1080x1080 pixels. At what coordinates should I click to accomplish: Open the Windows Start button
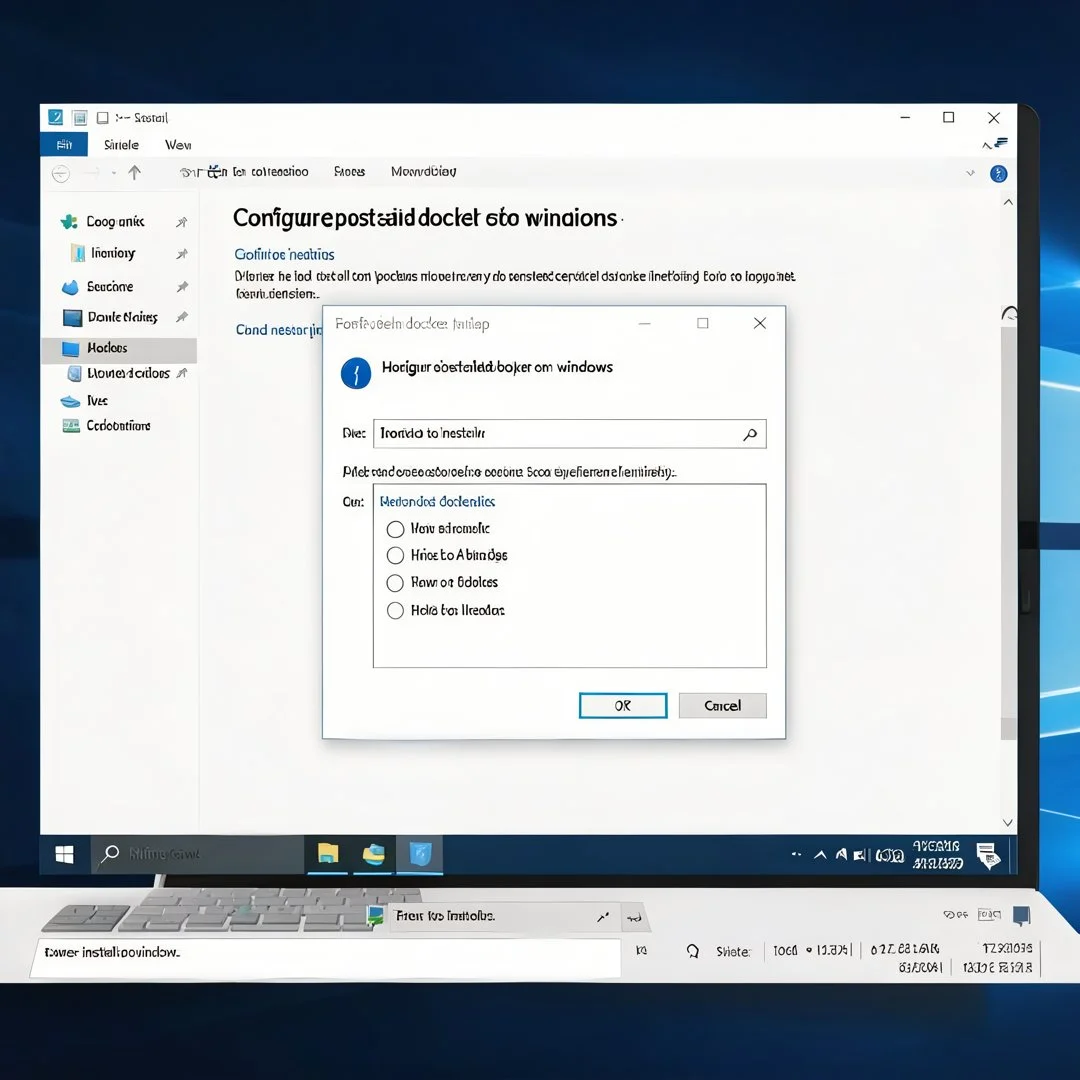(65, 855)
